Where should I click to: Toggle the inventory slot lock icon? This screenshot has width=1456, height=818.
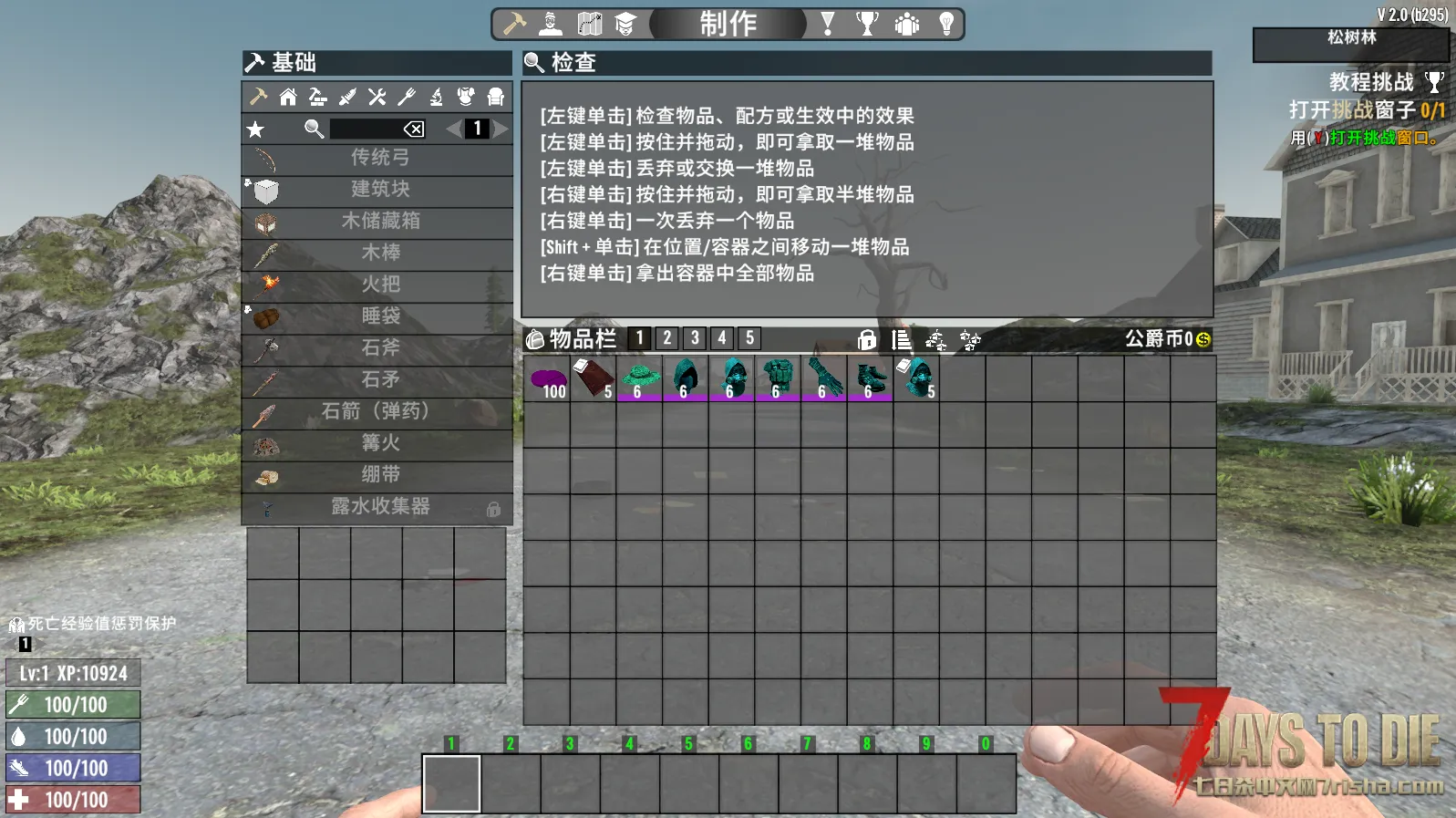867,339
